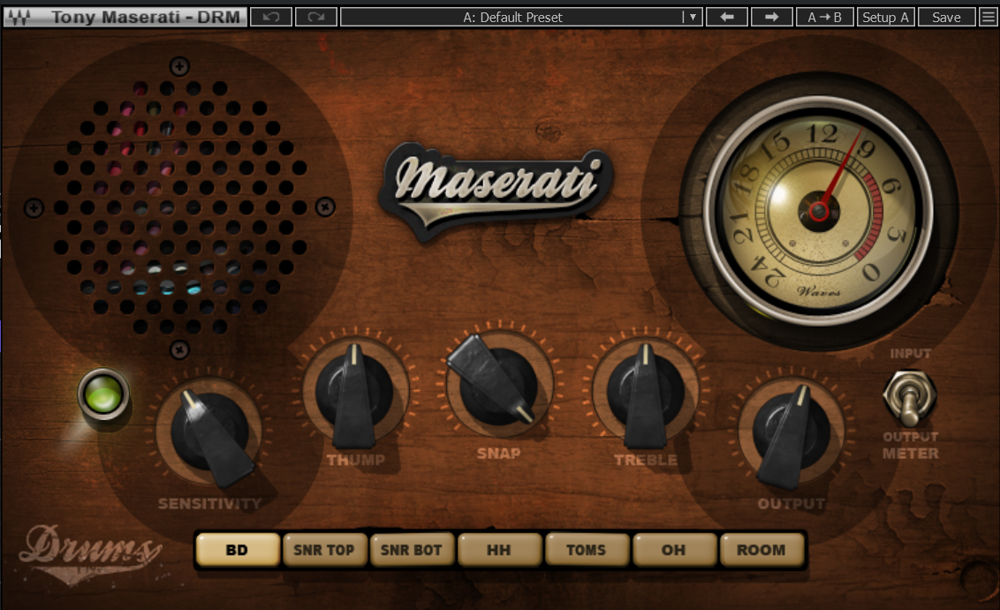Viewport: 1000px width, 610px height.
Task: Open the hamburger menu icon
Action: point(988,17)
